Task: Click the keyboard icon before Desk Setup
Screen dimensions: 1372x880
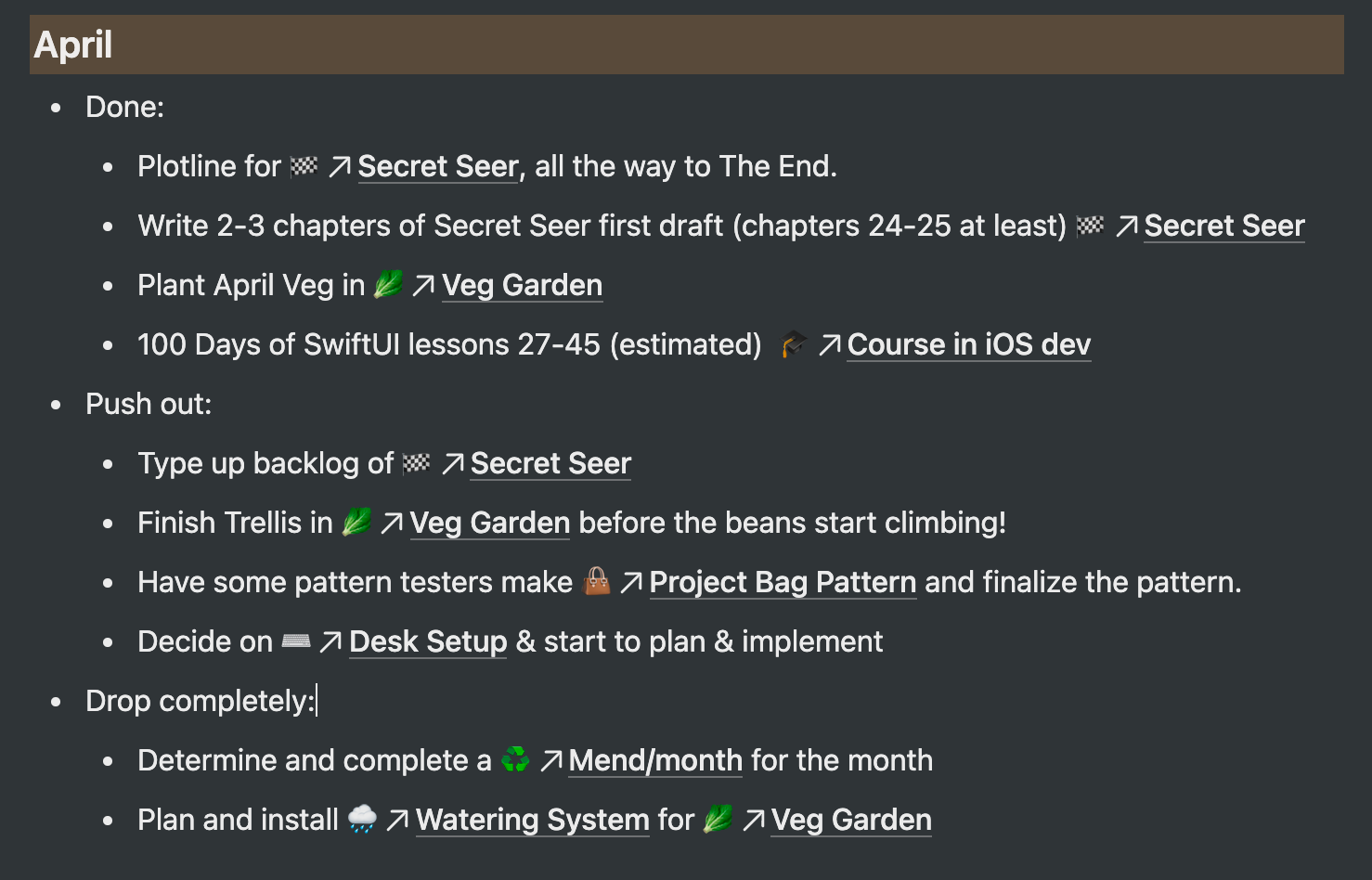Action: 296,641
